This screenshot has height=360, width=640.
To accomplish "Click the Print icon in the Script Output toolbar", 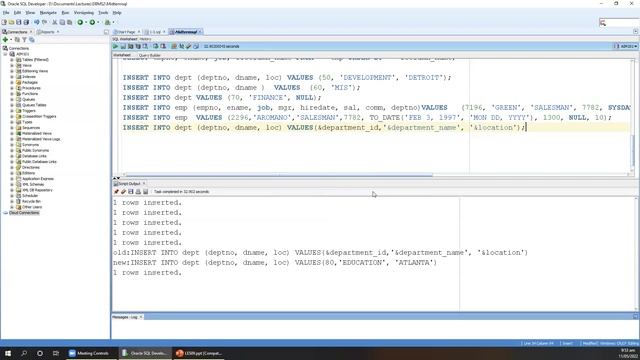I will coord(138,191).
